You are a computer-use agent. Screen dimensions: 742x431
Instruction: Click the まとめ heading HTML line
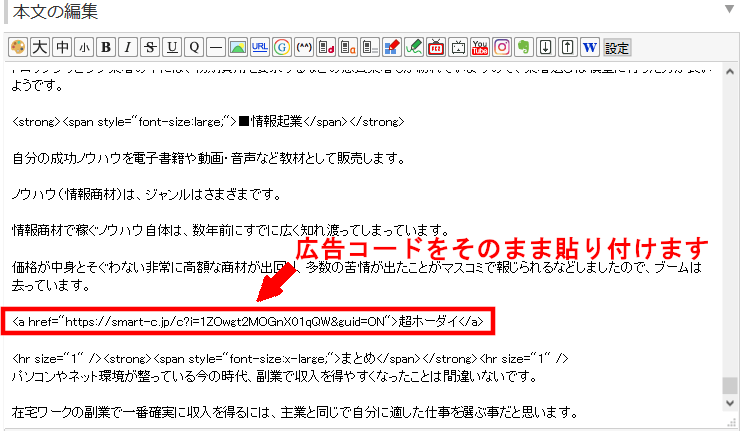click(x=290, y=359)
